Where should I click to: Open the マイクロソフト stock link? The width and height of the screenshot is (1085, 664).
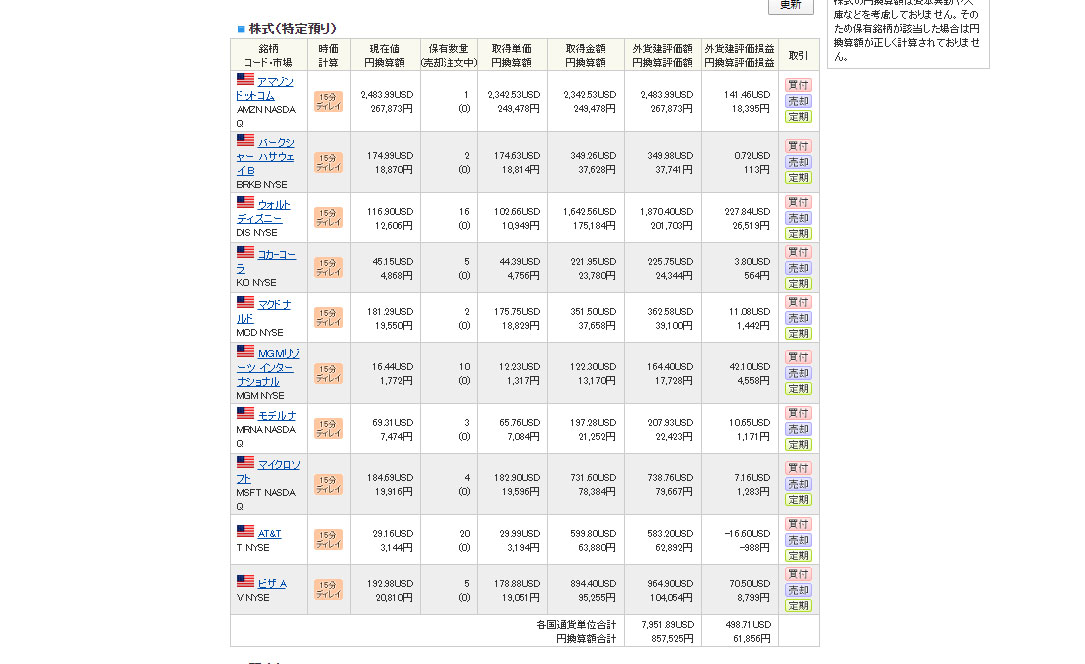tap(268, 472)
